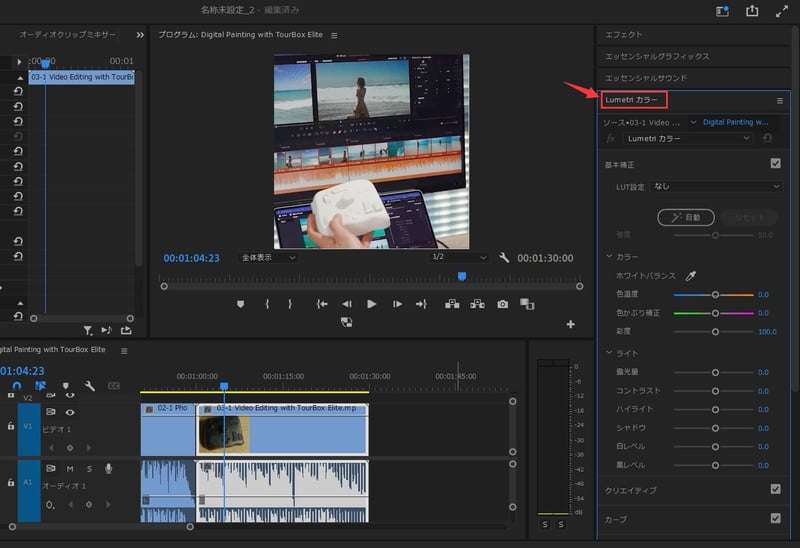Click the Play button in Program monitor
The height and width of the screenshot is (548, 800).
372,304
